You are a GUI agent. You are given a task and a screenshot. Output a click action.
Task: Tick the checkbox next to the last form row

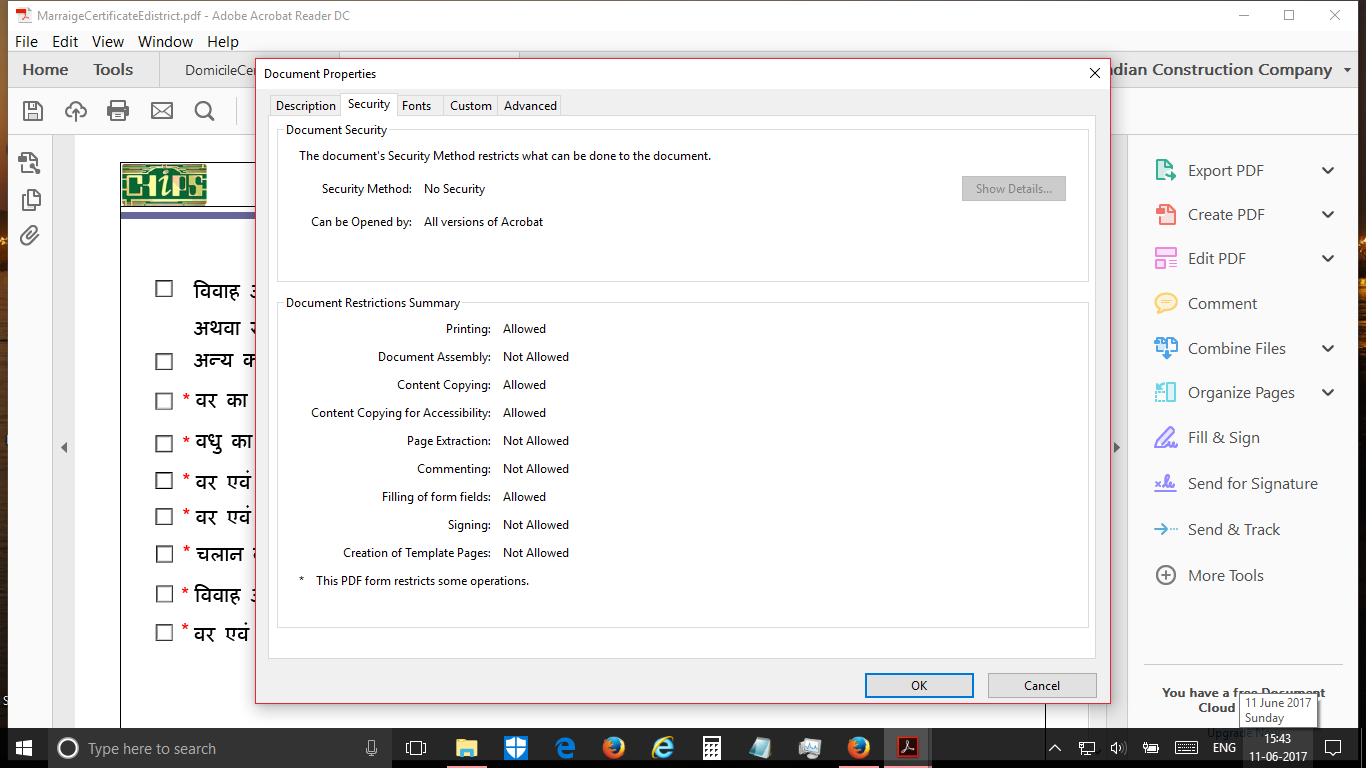point(164,632)
